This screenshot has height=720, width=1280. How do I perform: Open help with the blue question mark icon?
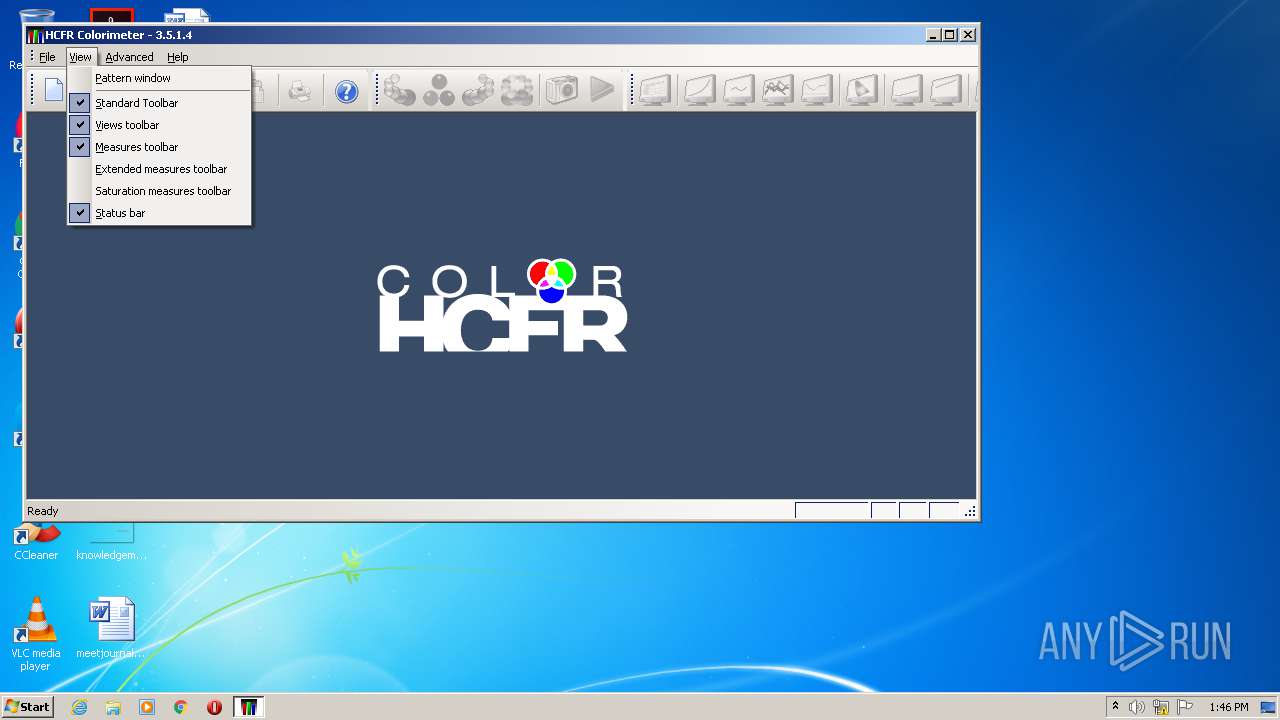coord(346,91)
